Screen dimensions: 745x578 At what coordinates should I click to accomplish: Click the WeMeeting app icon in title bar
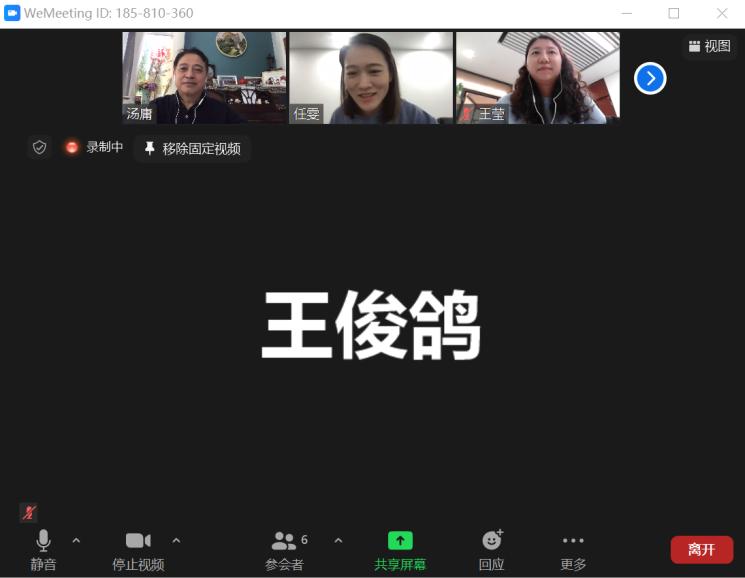click(x=12, y=13)
